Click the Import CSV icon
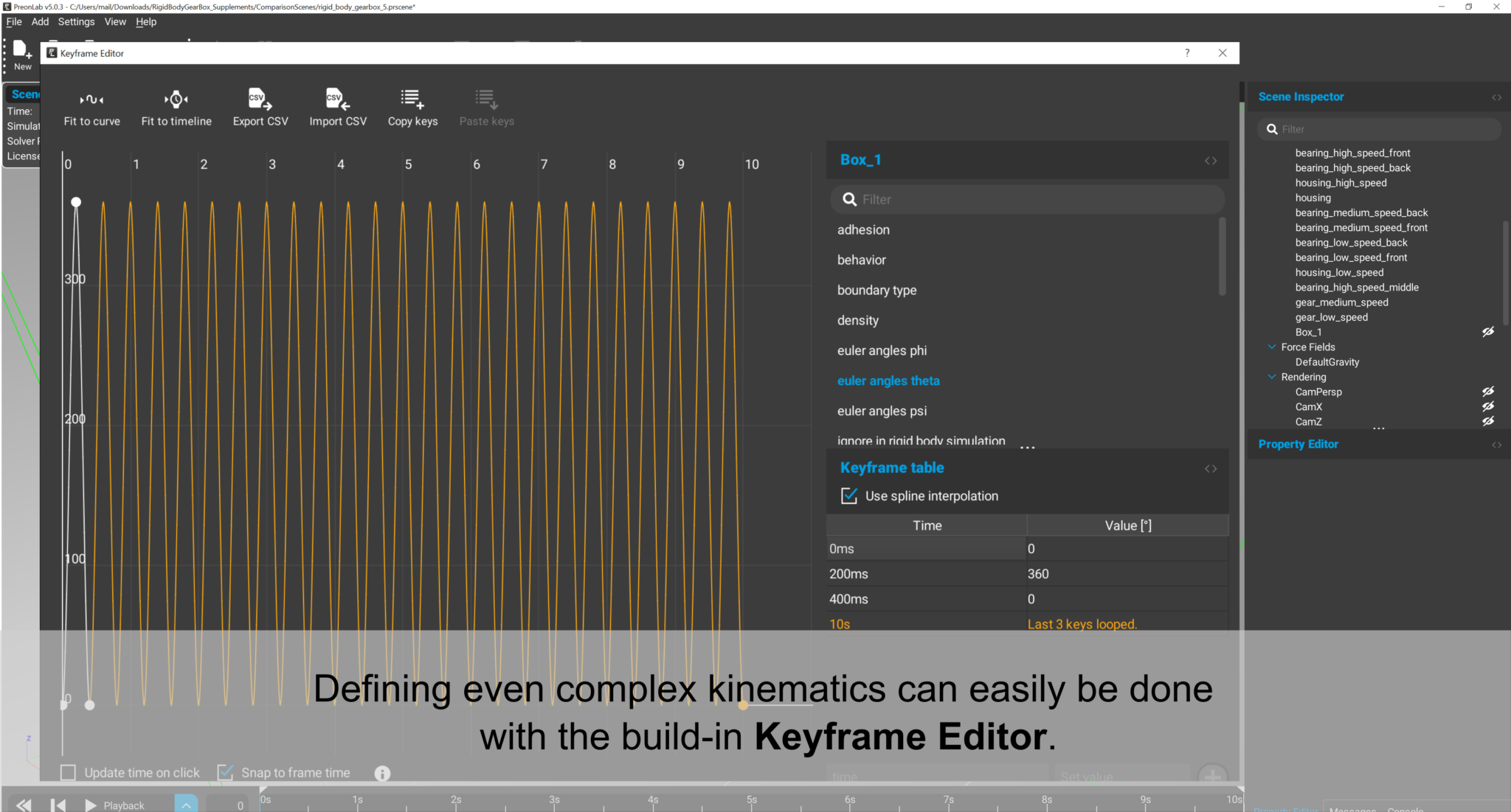The height and width of the screenshot is (812, 1511). tap(337, 99)
